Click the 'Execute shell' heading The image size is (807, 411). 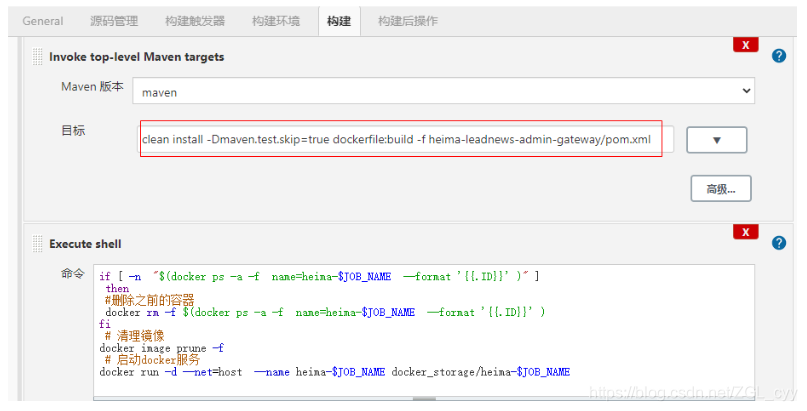point(85,244)
